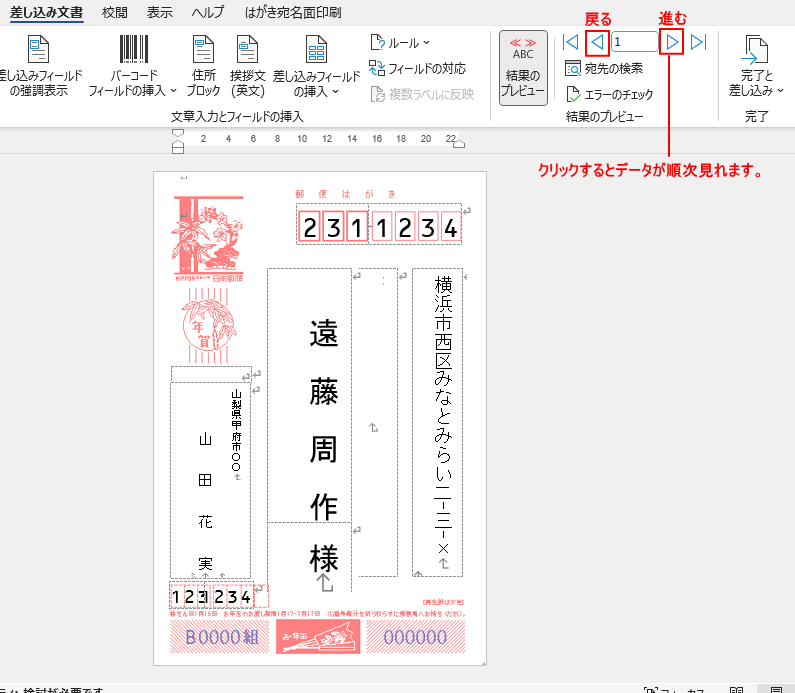The height and width of the screenshot is (693, 795).
Task: Expand 差し込みフィールドの挿入 arrow
Action: (335, 92)
